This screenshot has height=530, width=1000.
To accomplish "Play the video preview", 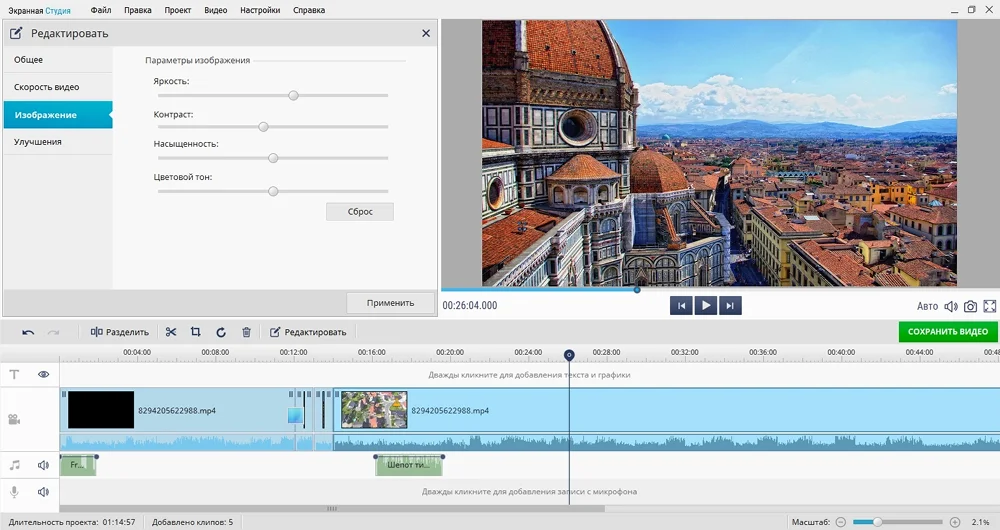I will pyautogui.click(x=706, y=306).
